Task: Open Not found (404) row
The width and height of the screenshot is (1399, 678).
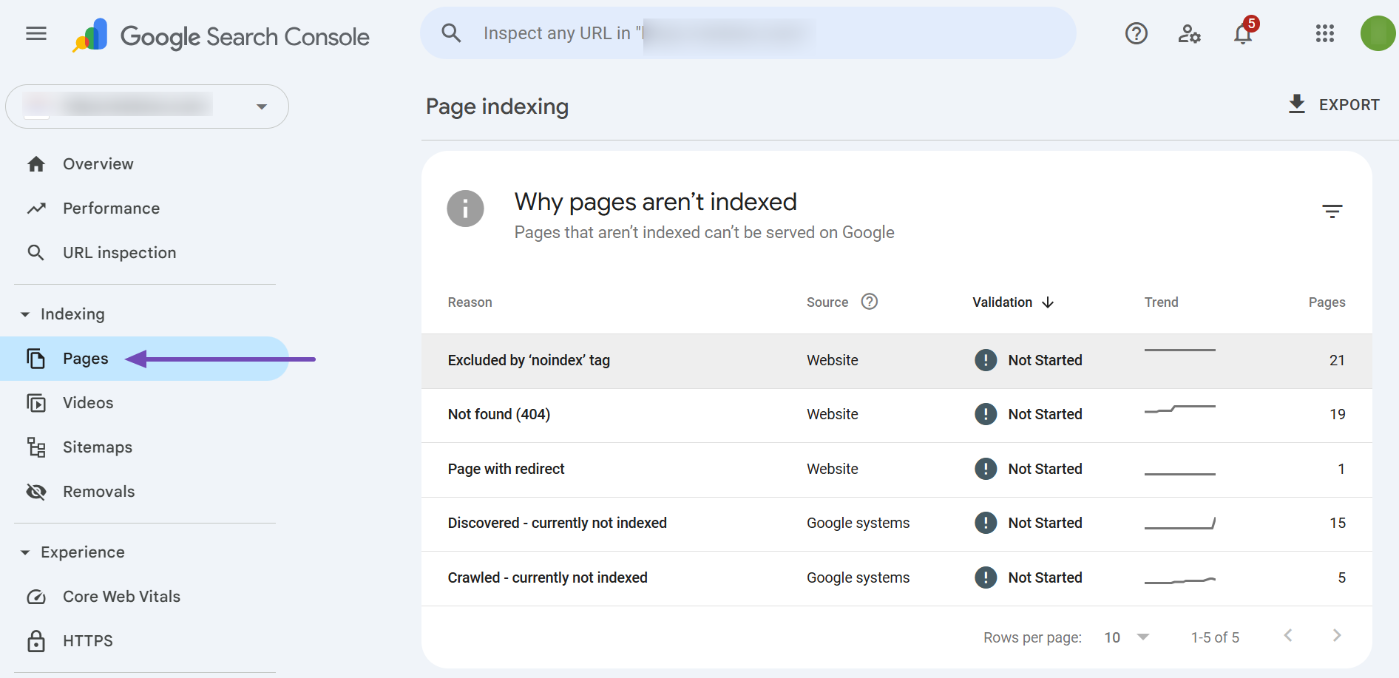Action: click(x=897, y=415)
